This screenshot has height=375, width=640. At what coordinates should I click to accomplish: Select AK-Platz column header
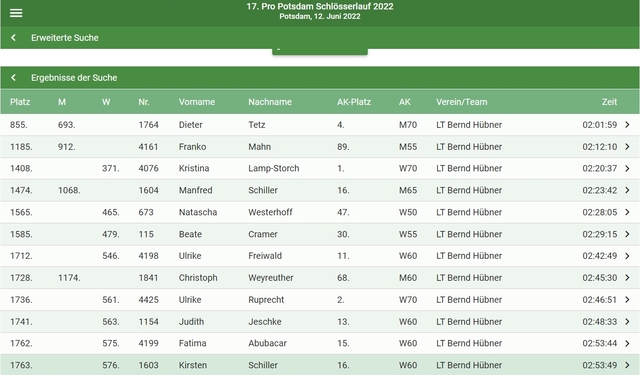click(x=354, y=102)
